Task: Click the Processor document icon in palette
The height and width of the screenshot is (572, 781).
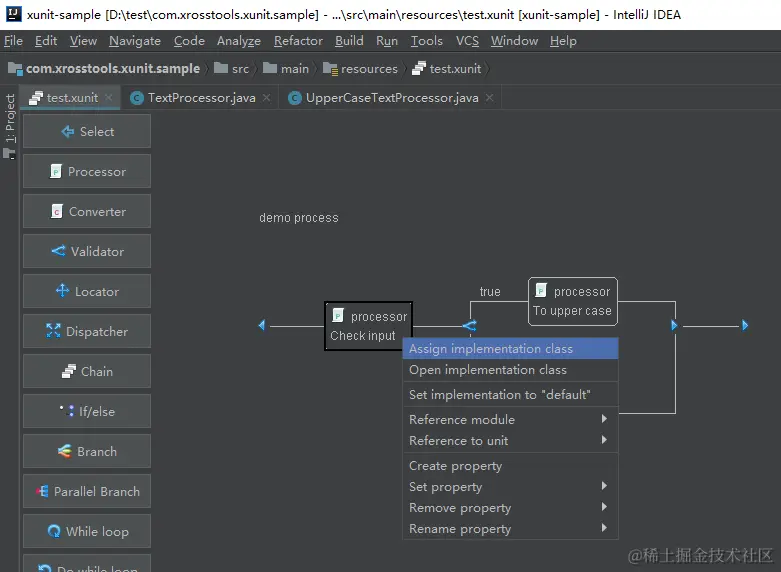Action: [56, 171]
